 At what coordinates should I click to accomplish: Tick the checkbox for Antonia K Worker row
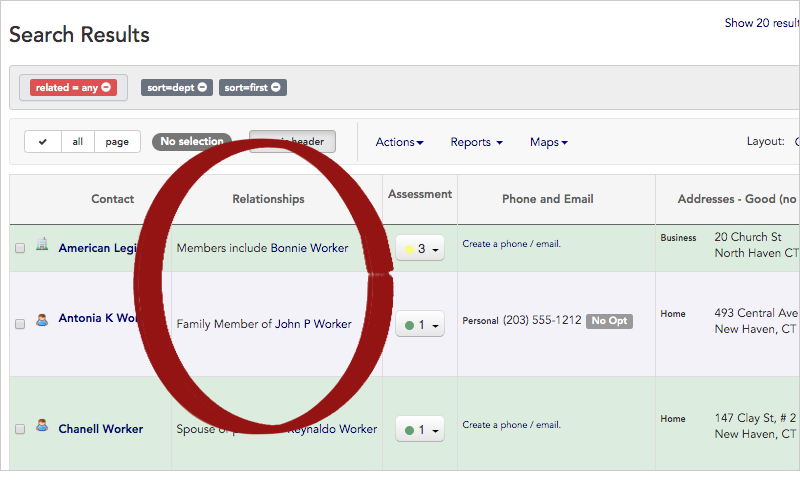(x=20, y=324)
